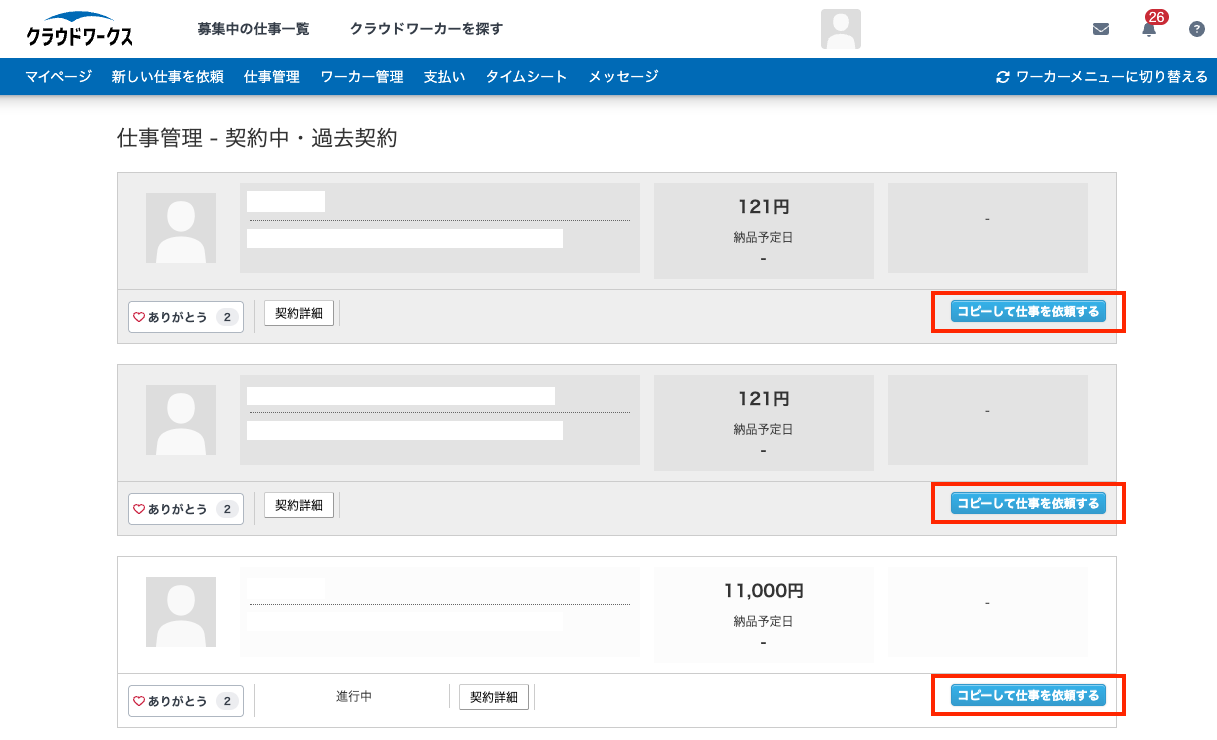Click クラウドワーカーを探す link
1217x740 pixels.
(426, 29)
